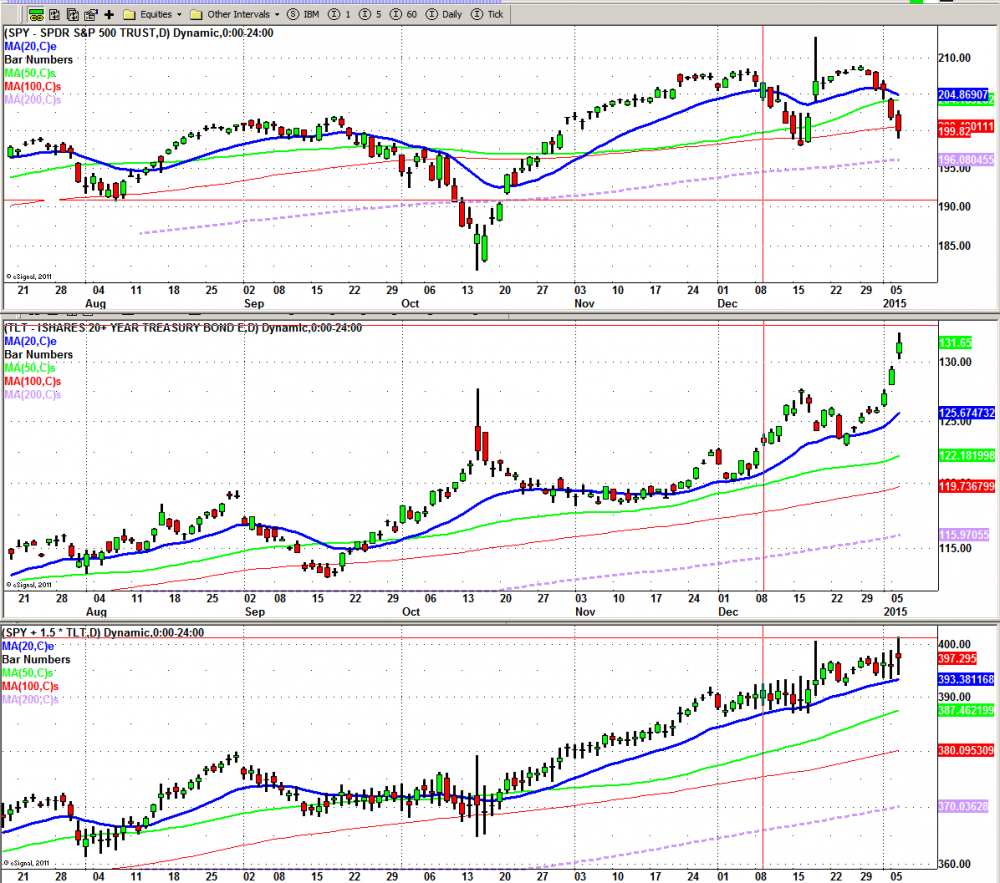Screen dimensions: 1000x883
Task: Click the 387.462199 green price tag
Action: (966, 710)
